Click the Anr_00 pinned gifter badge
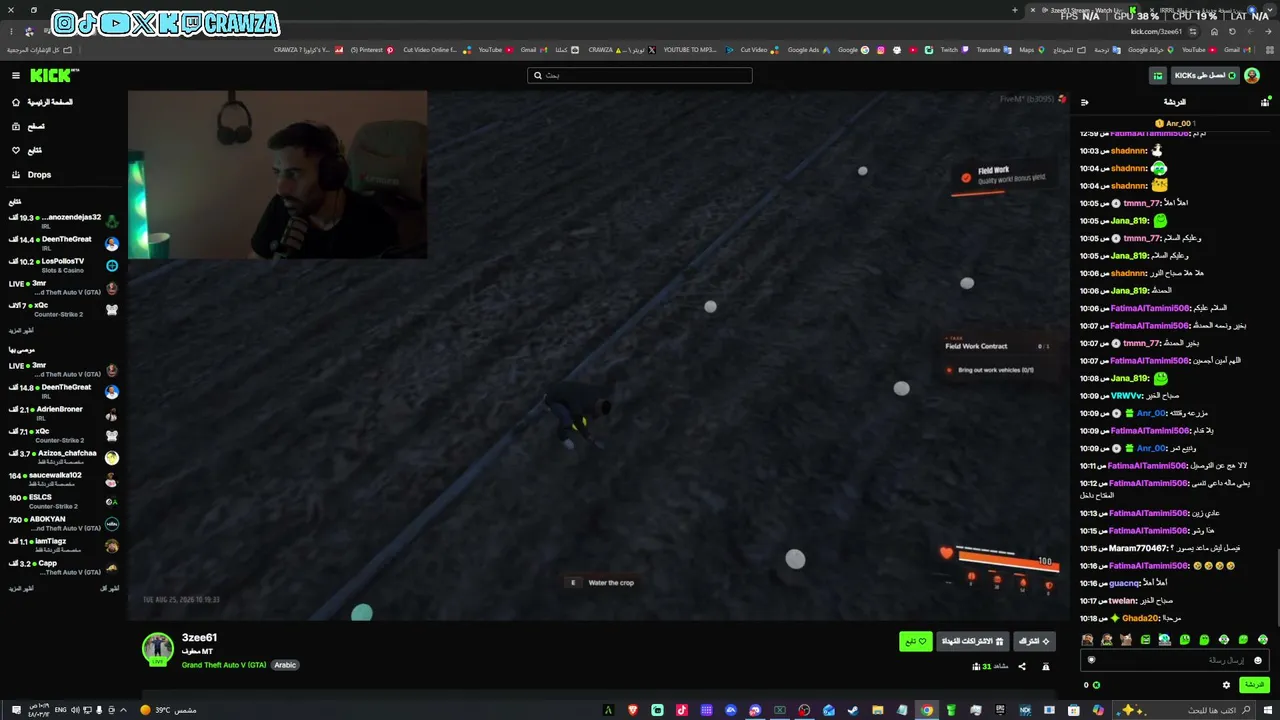1280x720 pixels. (x=1174, y=124)
